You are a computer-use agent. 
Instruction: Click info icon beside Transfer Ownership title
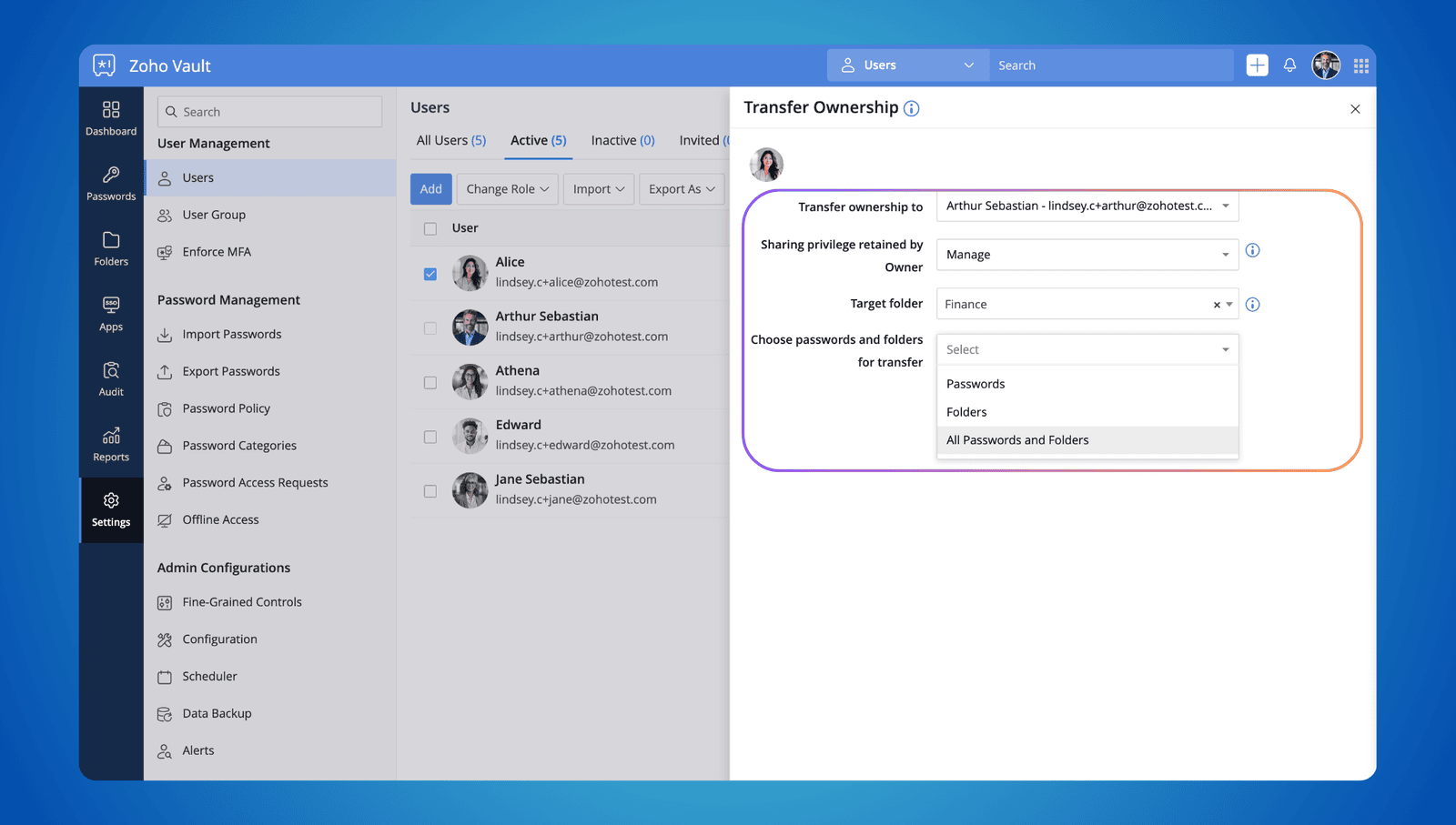click(x=911, y=109)
